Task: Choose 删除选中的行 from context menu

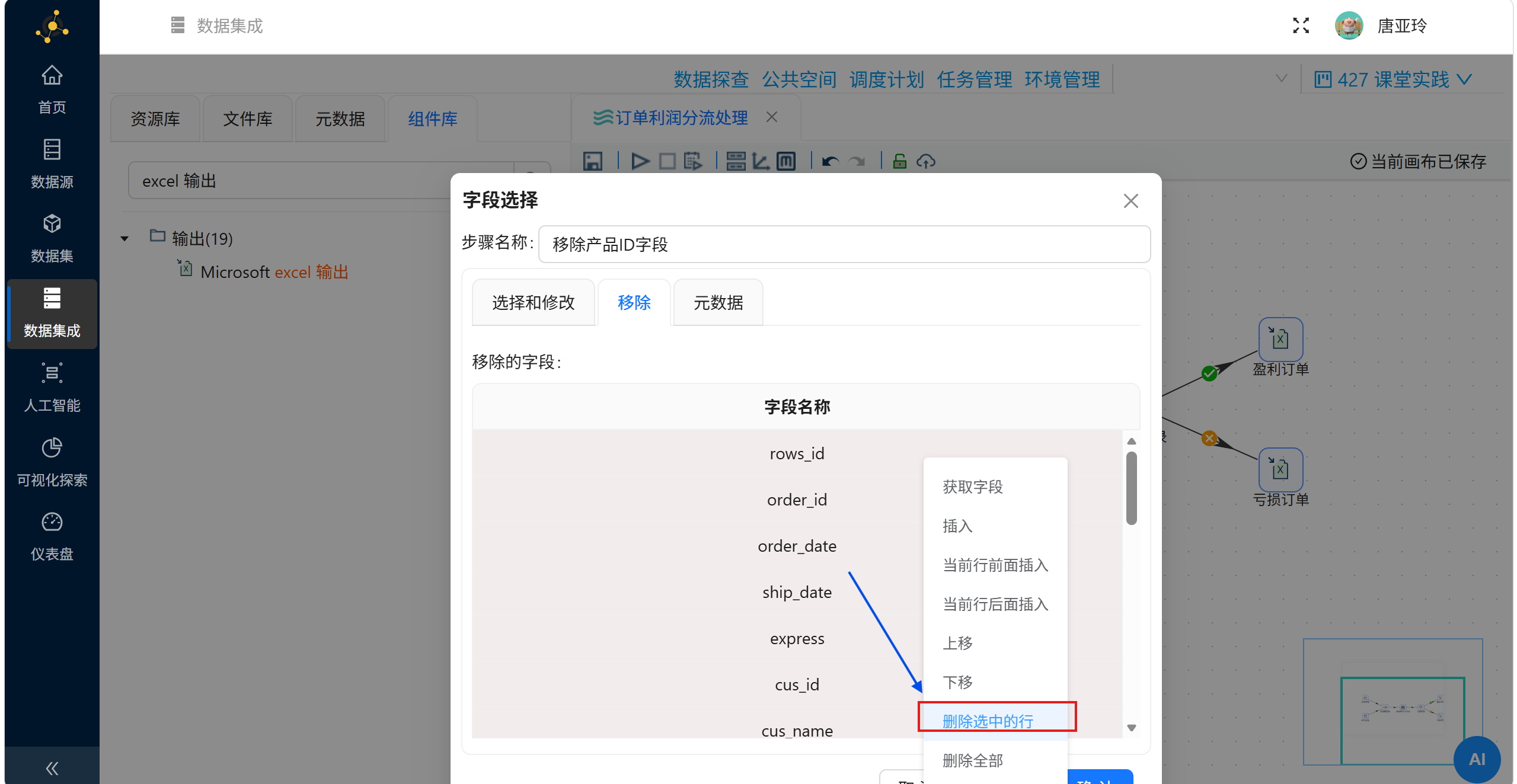Action: tap(988, 721)
